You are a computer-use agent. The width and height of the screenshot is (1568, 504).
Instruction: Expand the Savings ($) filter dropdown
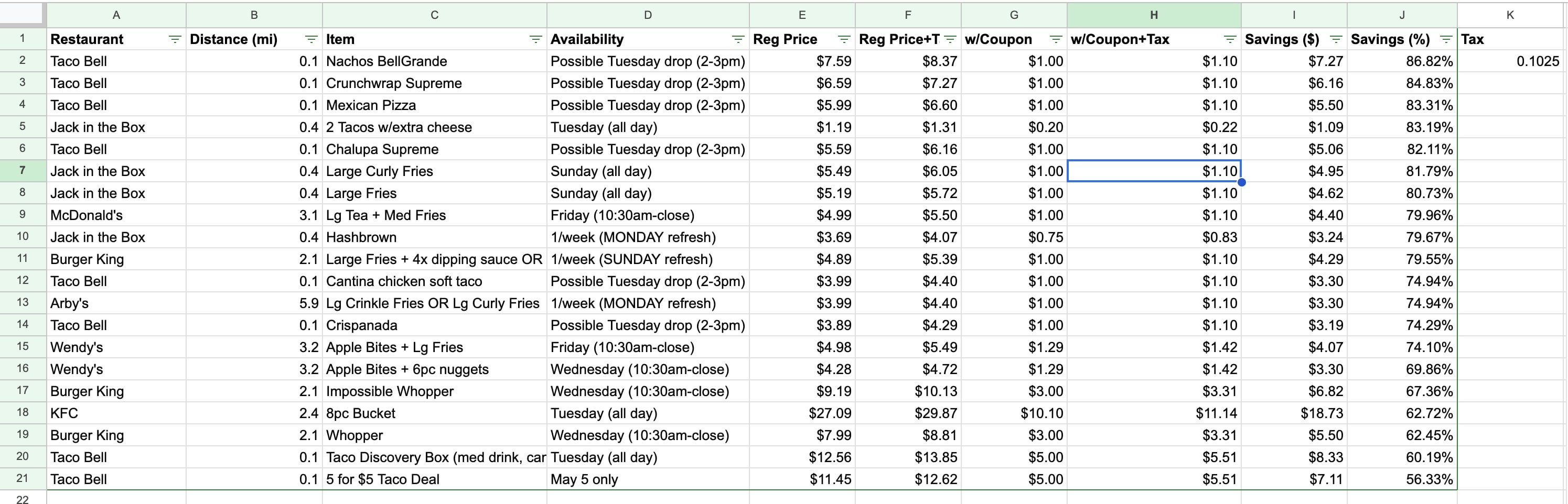pos(1336,39)
